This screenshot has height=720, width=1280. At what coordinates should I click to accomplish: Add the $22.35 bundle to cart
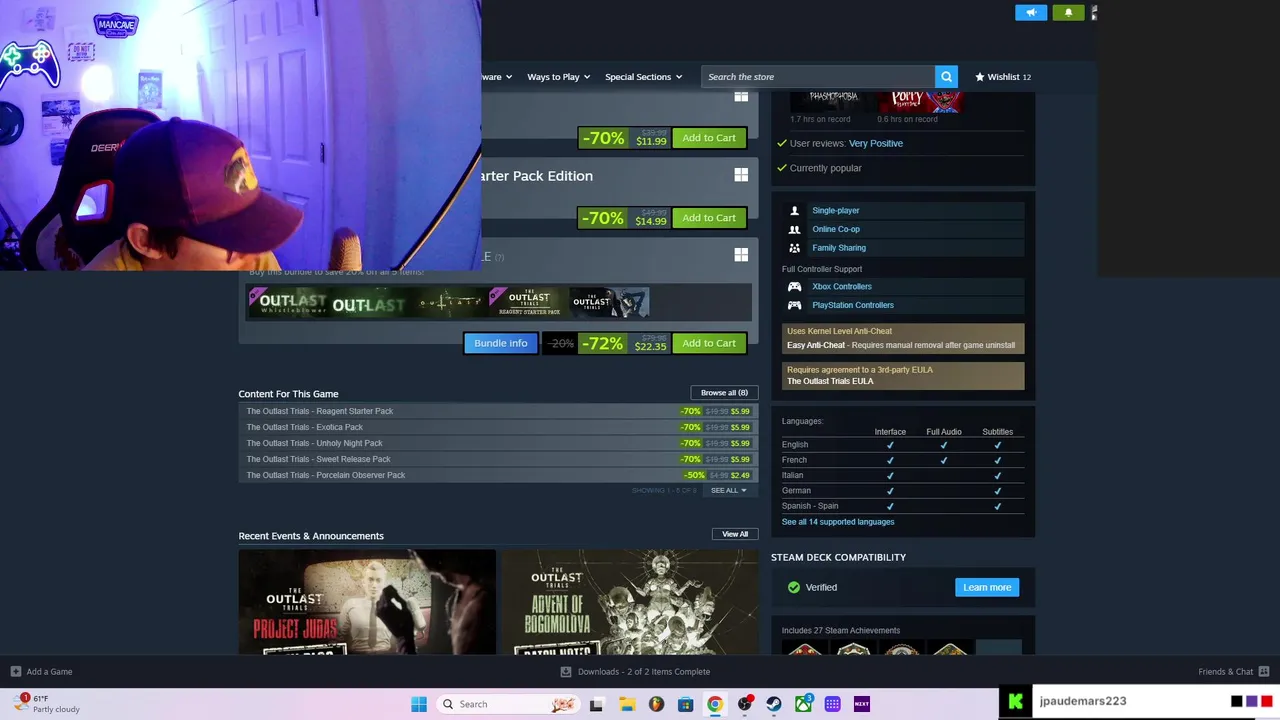[709, 343]
